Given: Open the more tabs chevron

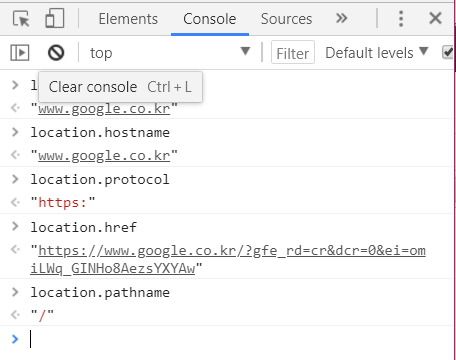Looking at the screenshot, I should pos(342,18).
